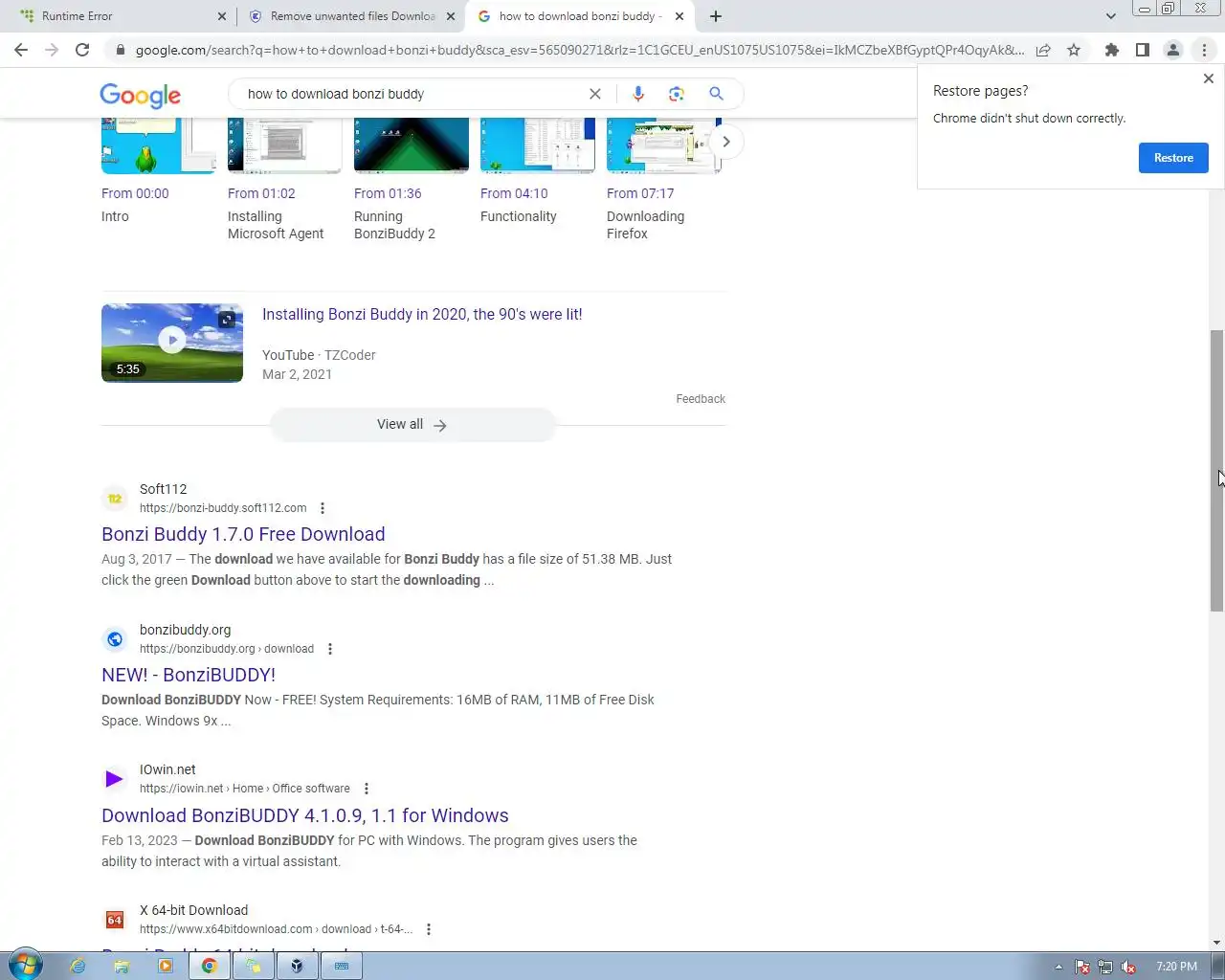Jump to From 07:17 Downloading Firefox

640,193
